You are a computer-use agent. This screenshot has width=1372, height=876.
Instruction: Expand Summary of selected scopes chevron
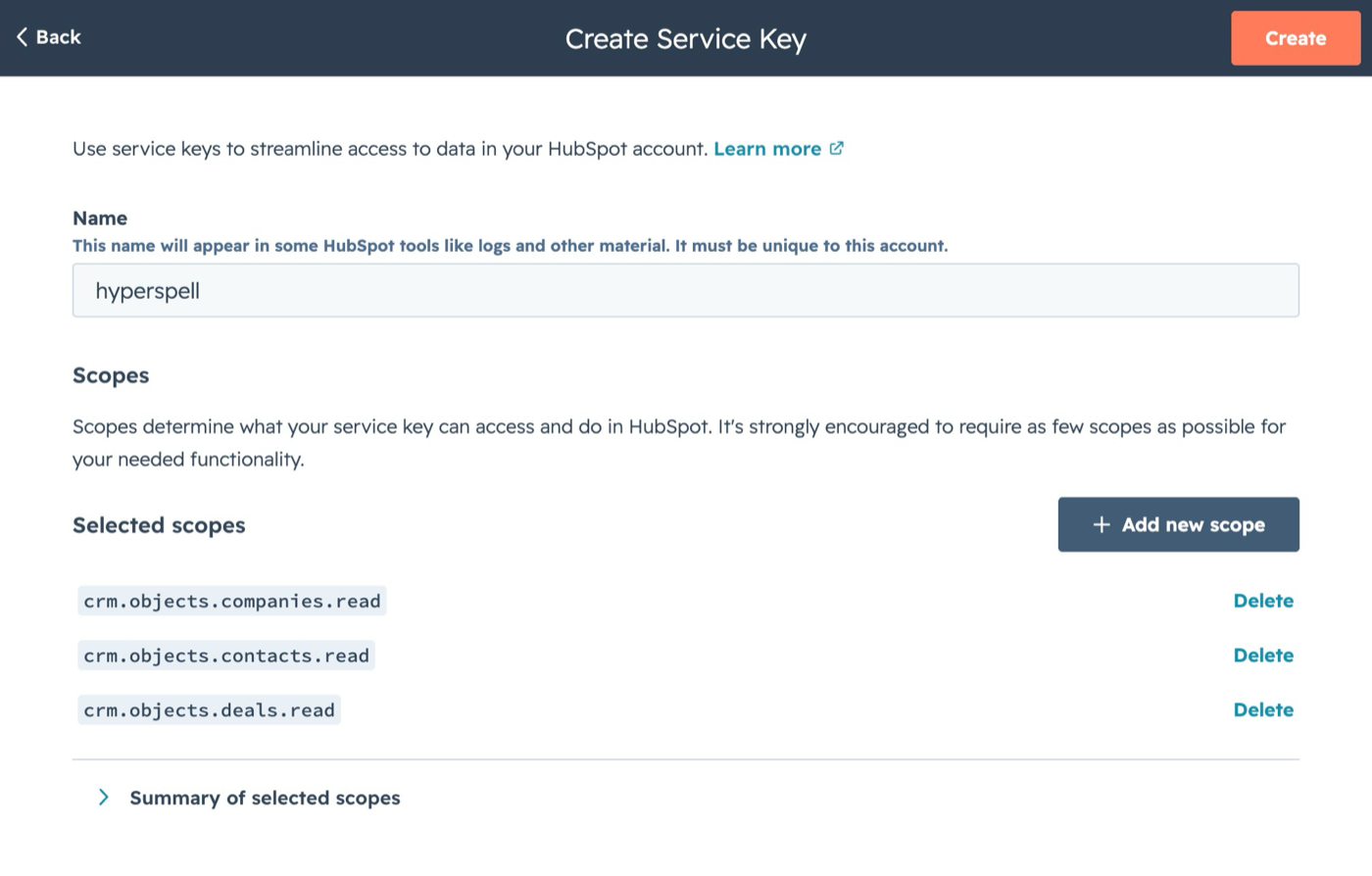point(104,798)
